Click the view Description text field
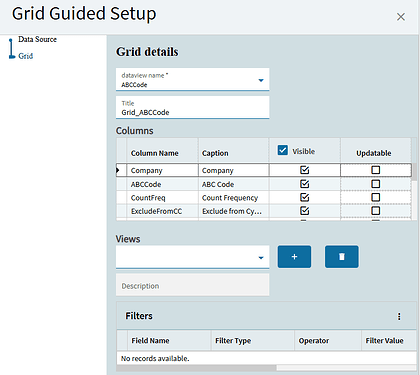Image resolution: width=420 pixels, height=375 pixels. coord(192,285)
